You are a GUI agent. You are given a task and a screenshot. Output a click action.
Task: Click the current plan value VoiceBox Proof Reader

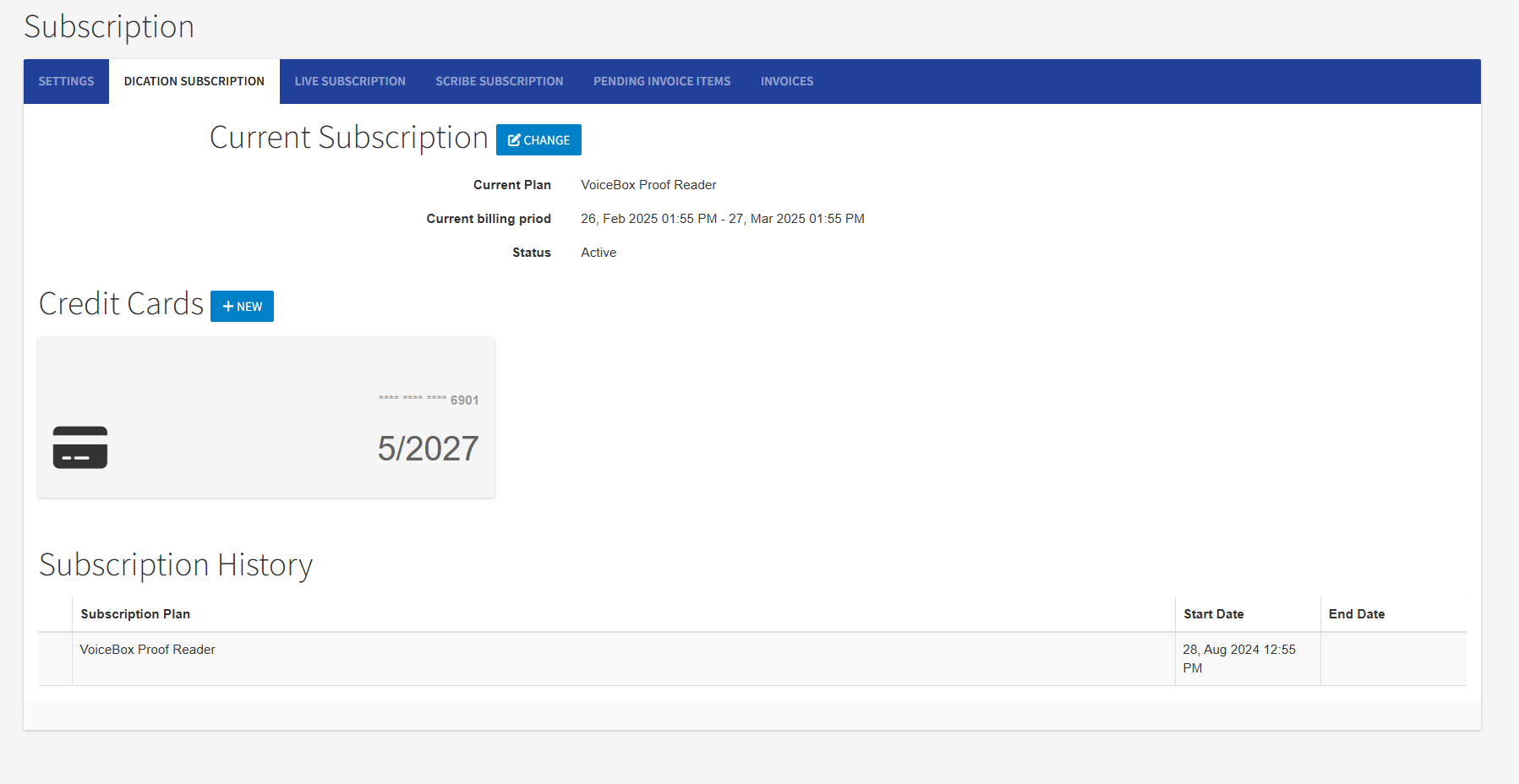pos(648,185)
